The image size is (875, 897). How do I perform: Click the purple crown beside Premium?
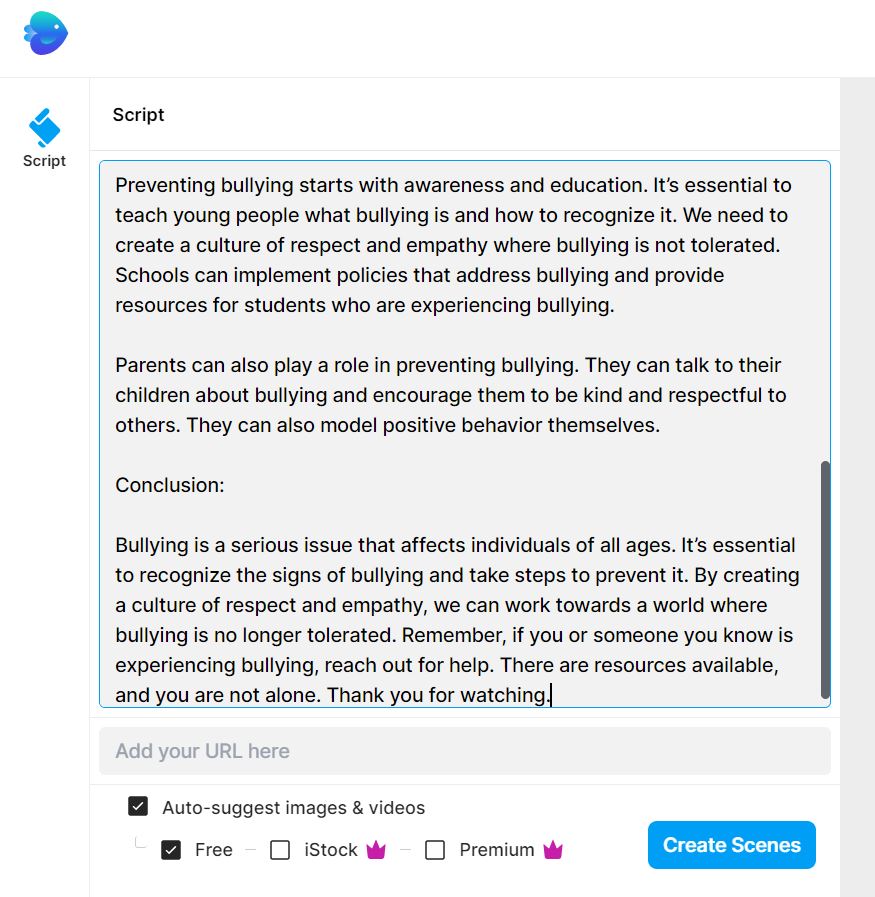pyautogui.click(x=553, y=850)
